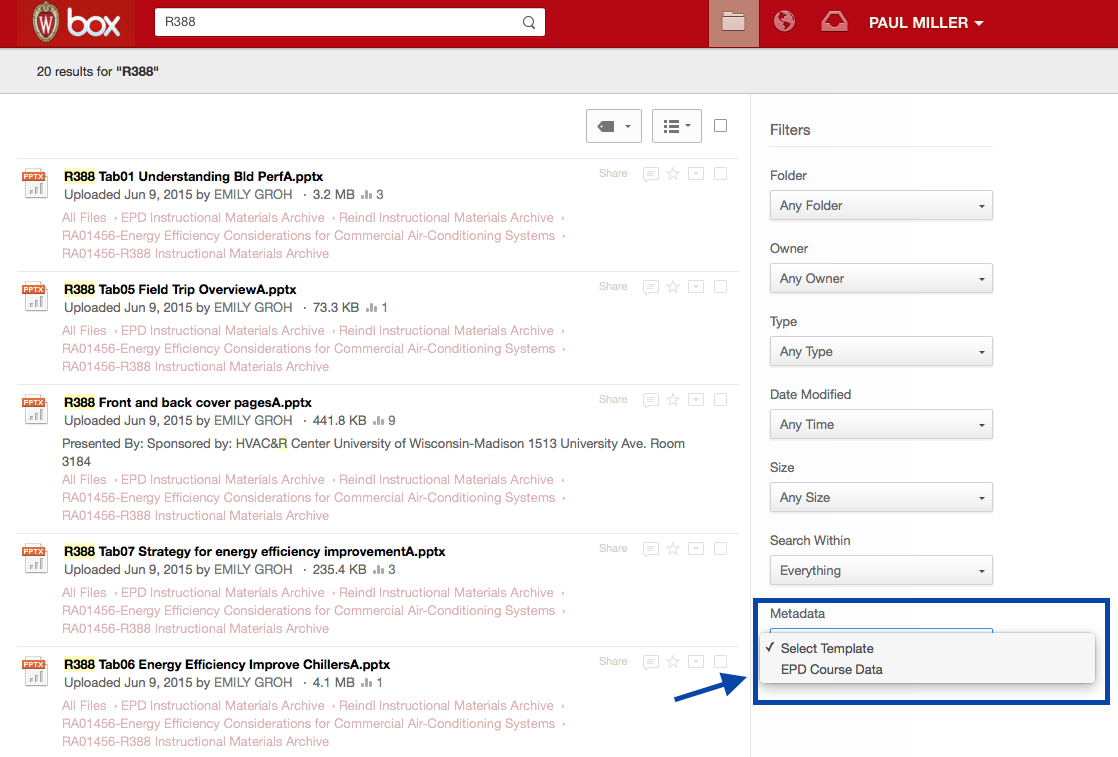The width and height of the screenshot is (1118, 757).
Task: Share the R388 Tab06 Energy Efficiency file
Action: 613,661
